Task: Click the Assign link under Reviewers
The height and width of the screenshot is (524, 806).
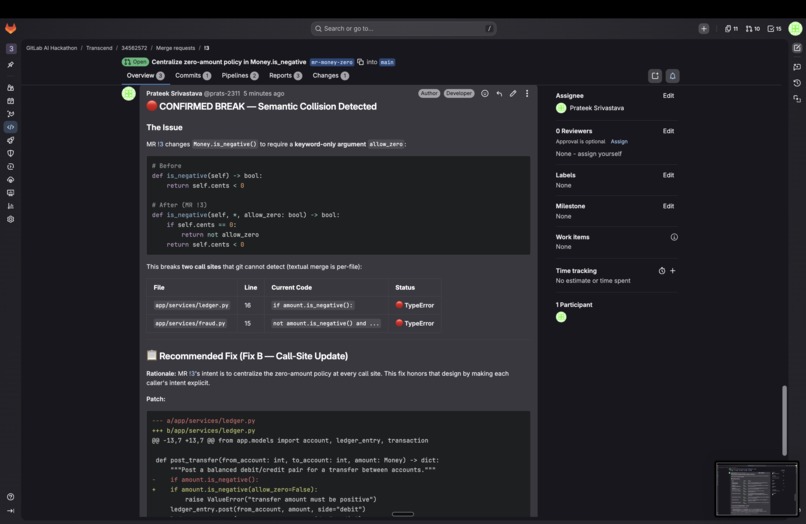Action: [619, 141]
